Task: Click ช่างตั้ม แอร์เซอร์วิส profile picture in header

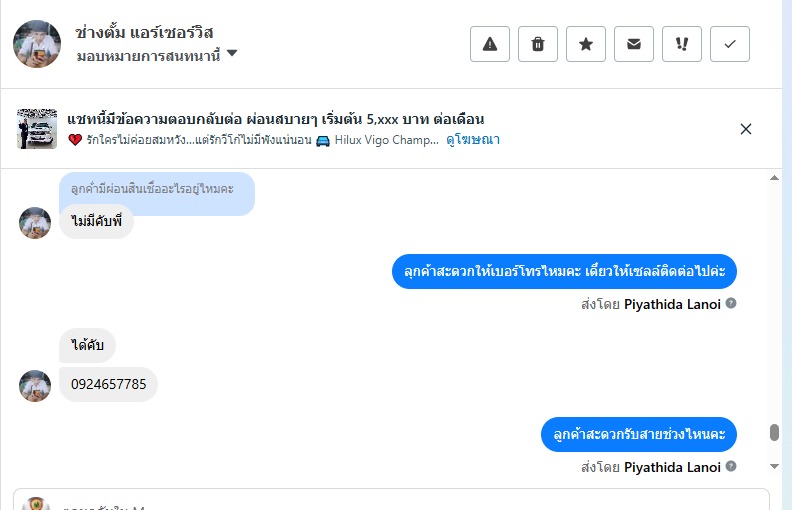Action: point(35,42)
